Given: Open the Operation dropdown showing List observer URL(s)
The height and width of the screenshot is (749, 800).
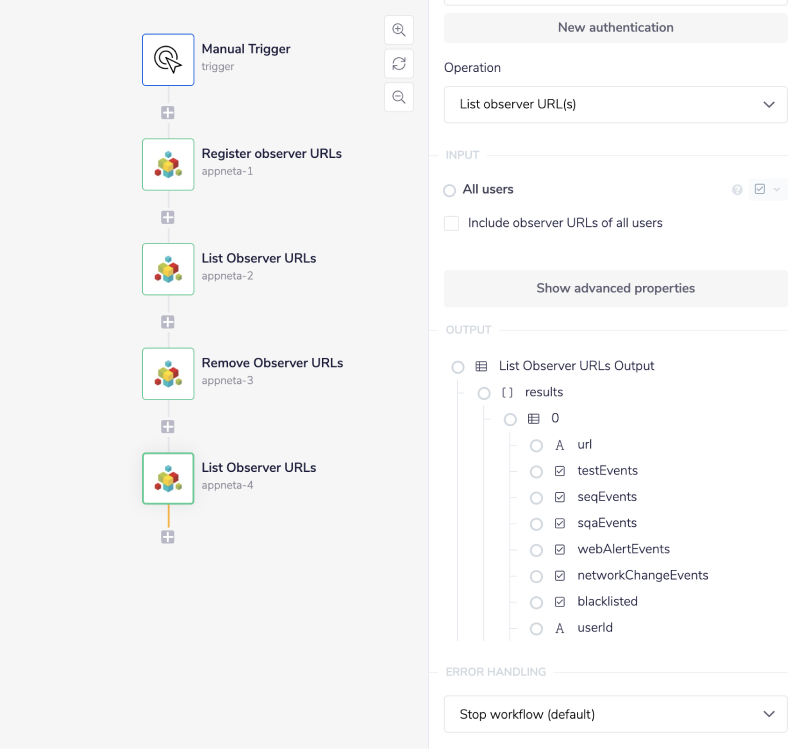Looking at the screenshot, I should tap(615, 104).
